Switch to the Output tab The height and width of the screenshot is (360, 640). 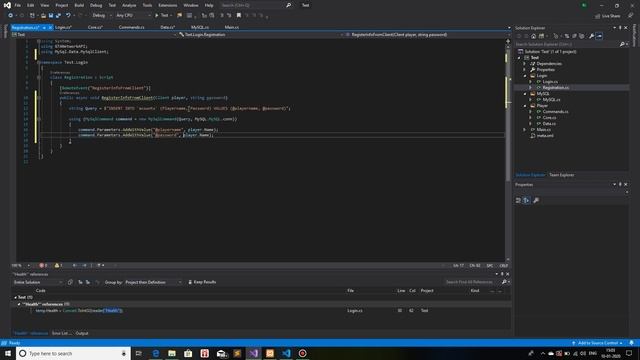coord(82,333)
